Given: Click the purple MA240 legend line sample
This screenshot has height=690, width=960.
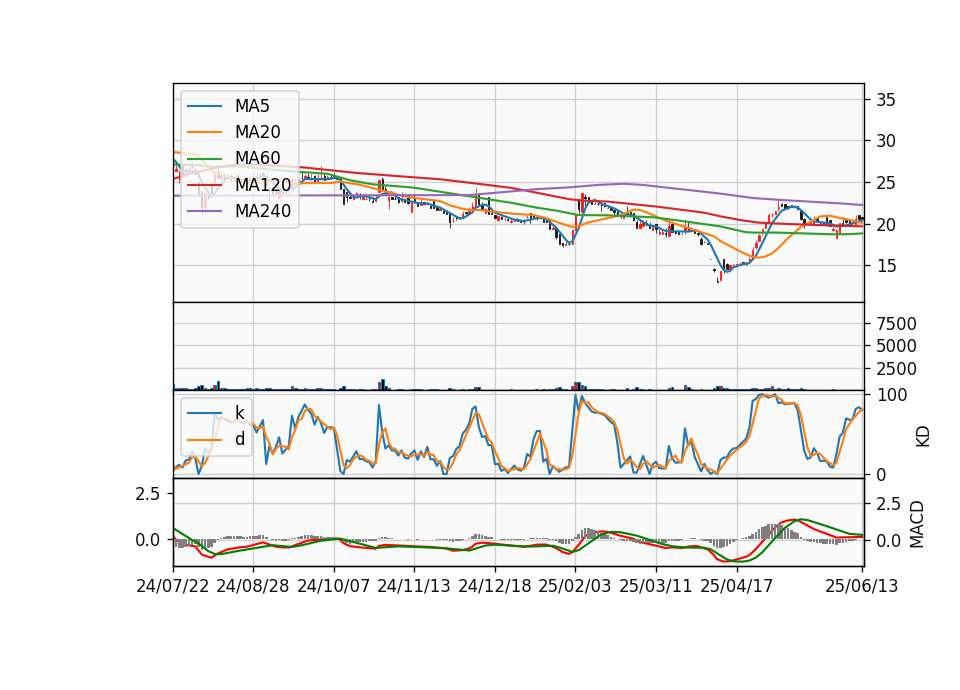Looking at the screenshot, I should tap(204, 211).
